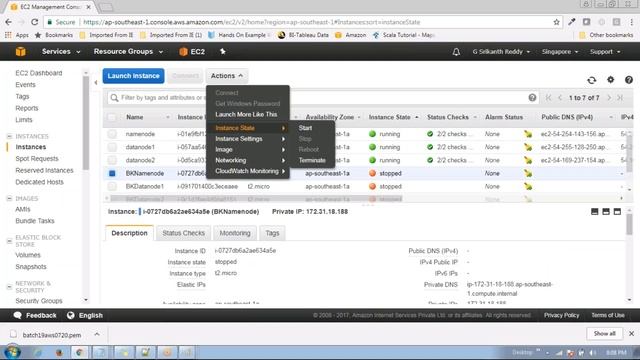Image resolution: width=640 pixels, height=360 pixels.
Task: Switch to the Tags tab
Action: 272,233
